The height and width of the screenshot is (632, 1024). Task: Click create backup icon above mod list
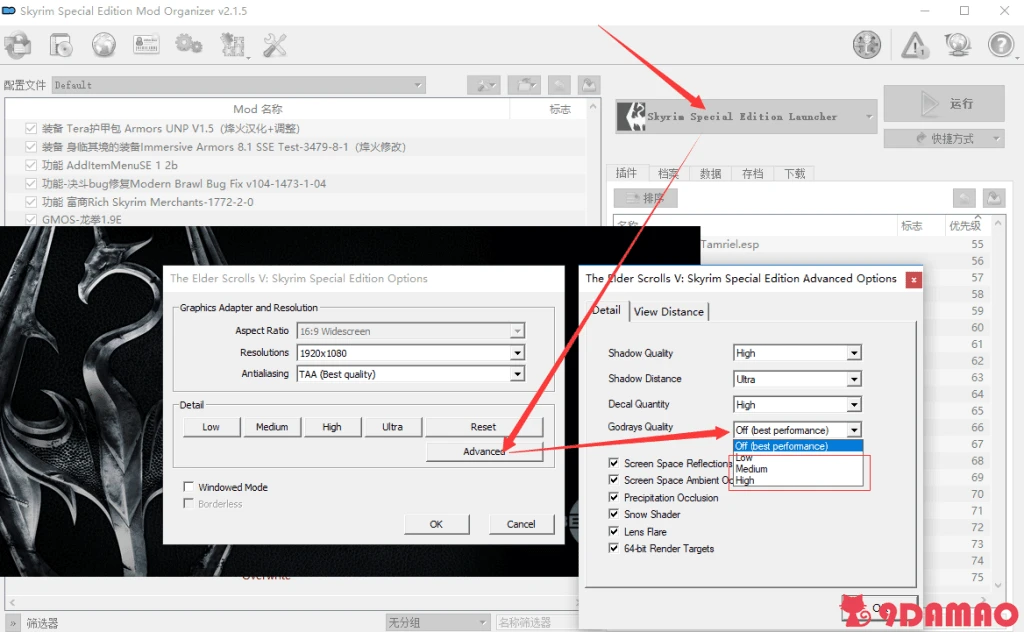pos(588,85)
